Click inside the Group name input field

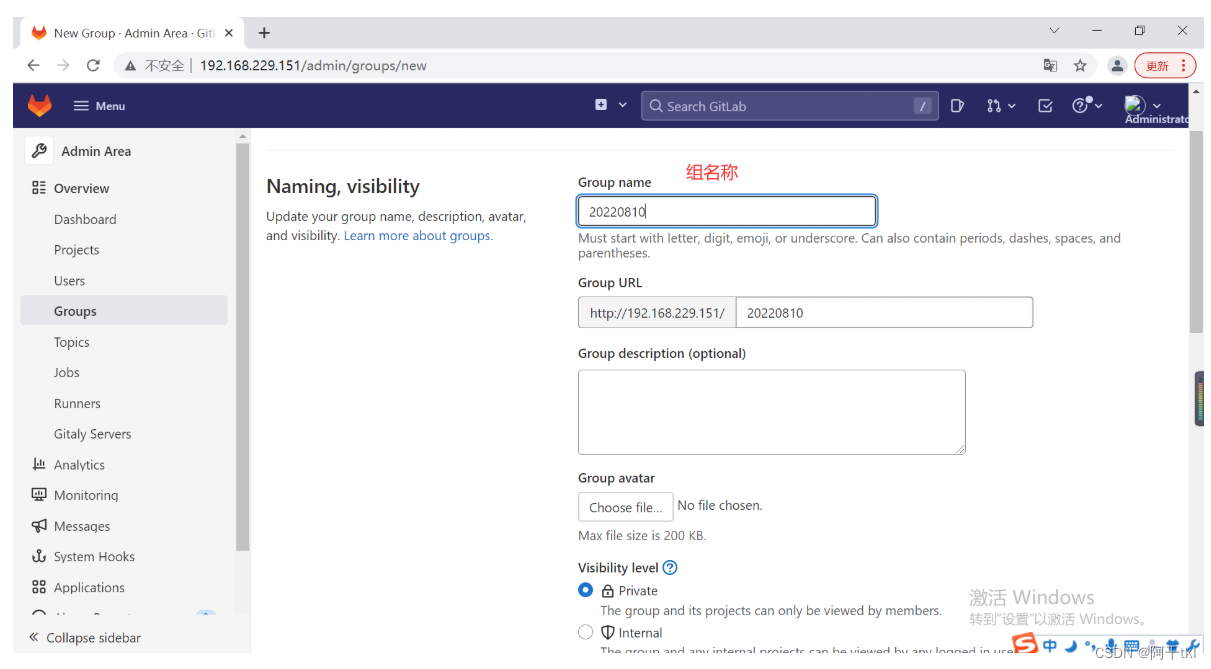coord(726,211)
